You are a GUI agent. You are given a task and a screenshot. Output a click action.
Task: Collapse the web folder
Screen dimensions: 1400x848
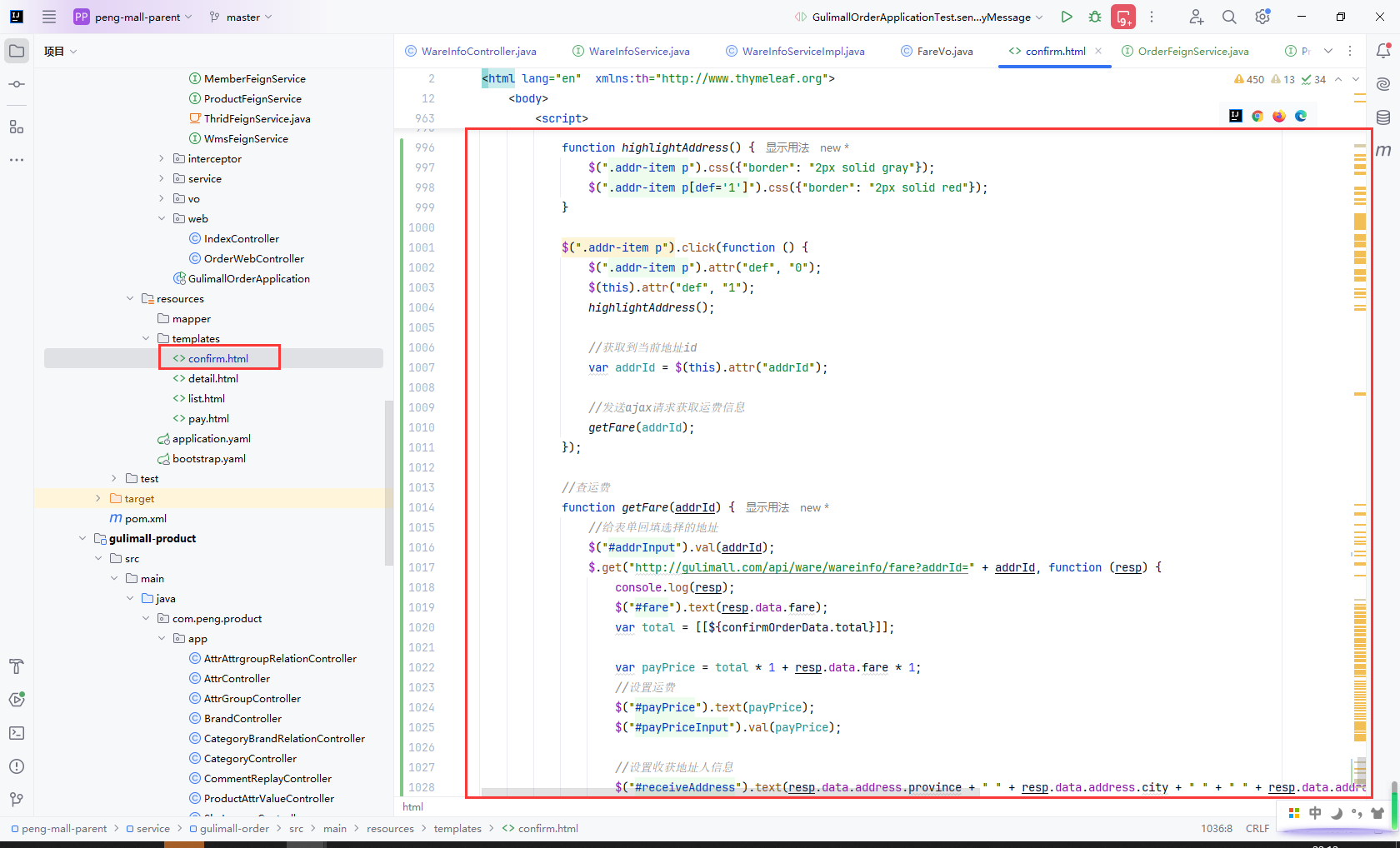[x=162, y=218]
